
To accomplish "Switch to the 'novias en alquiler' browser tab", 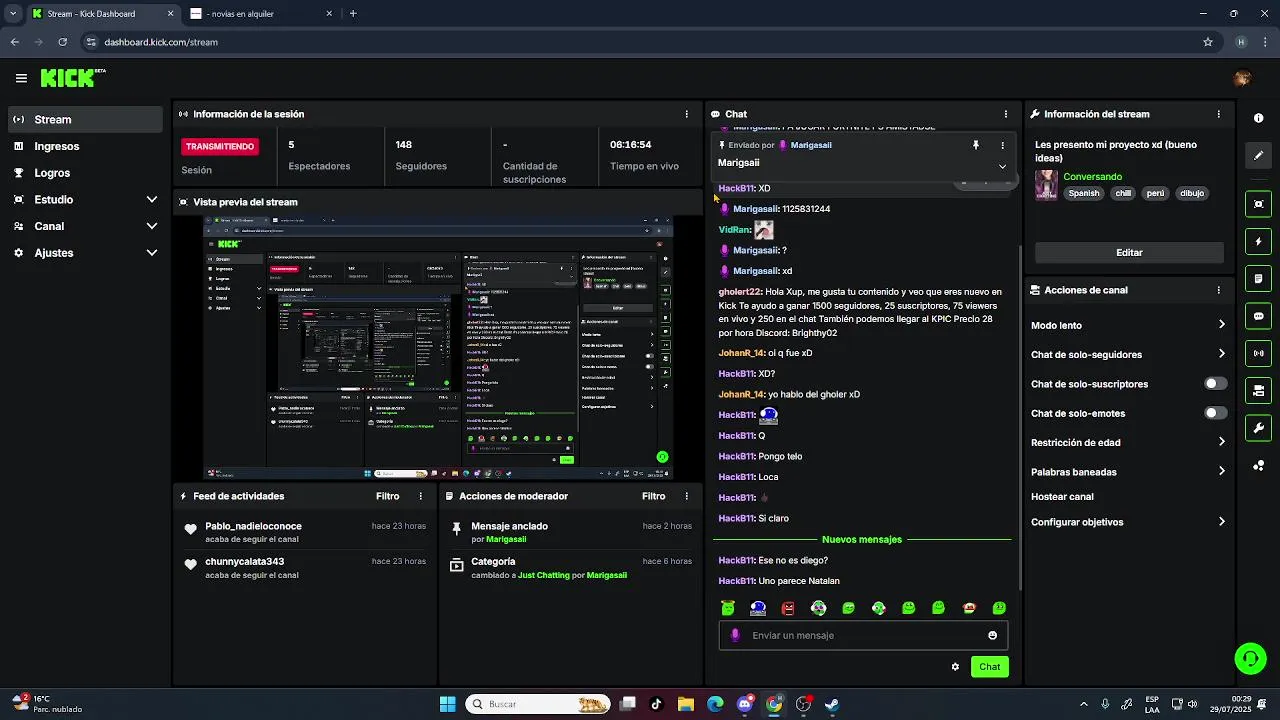I will pyautogui.click(x=260, y=14).
